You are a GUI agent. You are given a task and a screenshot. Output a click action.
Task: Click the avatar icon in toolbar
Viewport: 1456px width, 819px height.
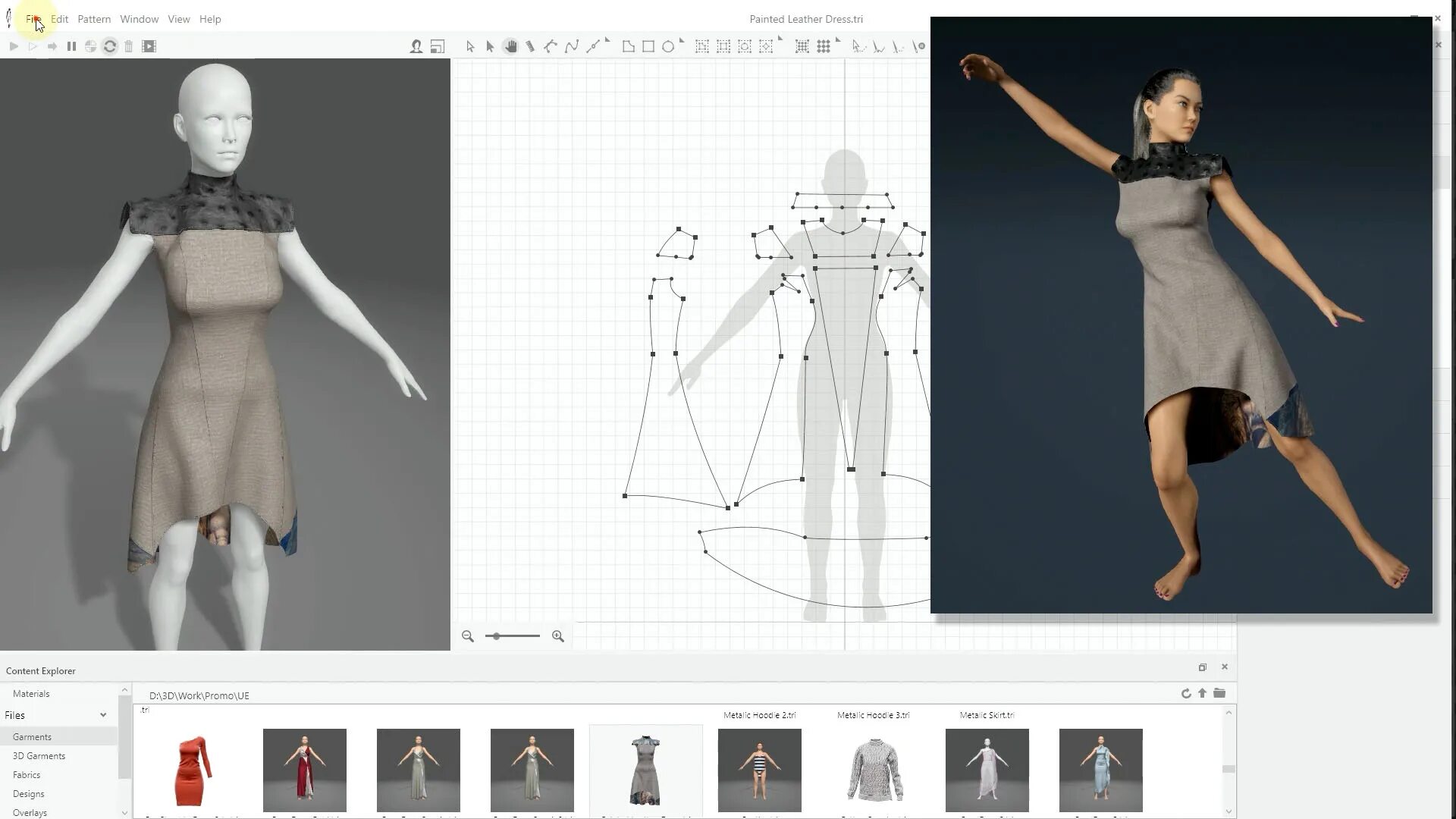tap(416, 46)
